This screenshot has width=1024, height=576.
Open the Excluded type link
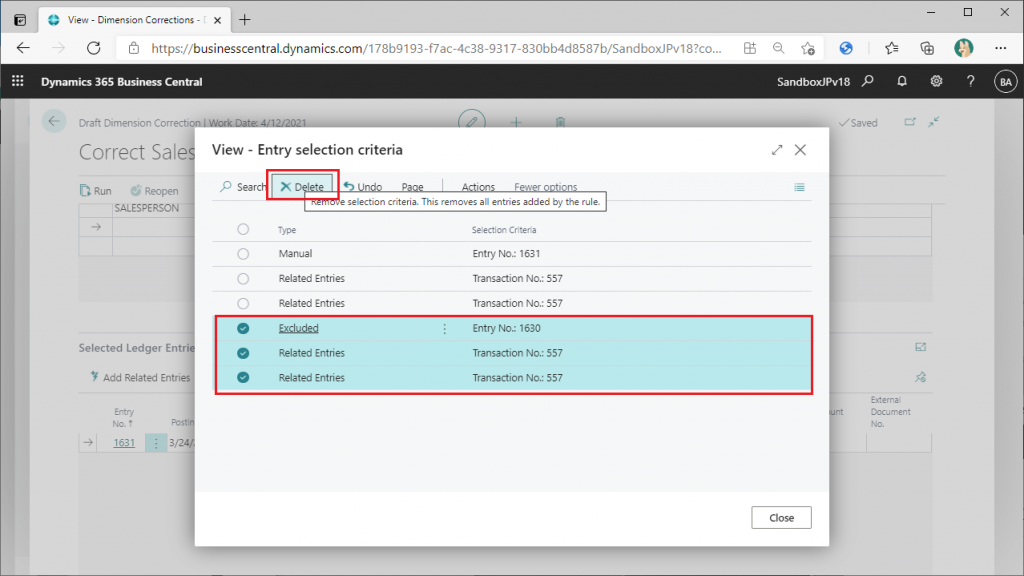click(x=298, y=328)
